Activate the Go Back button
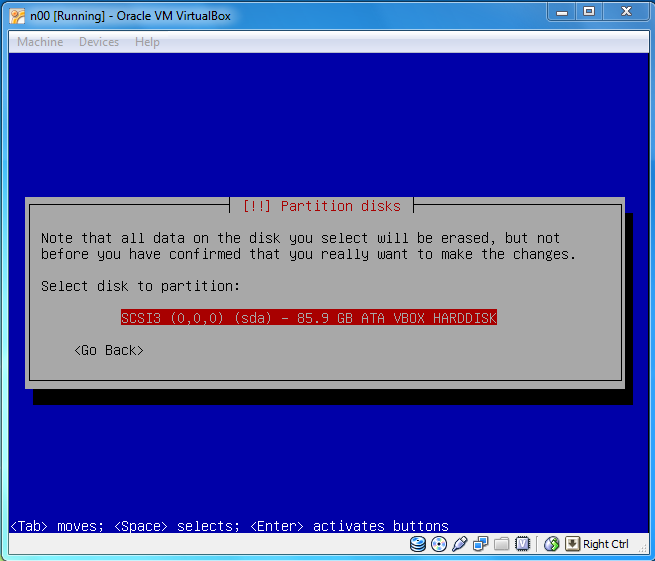The width and height of the screenshot is (655, 561). (x=109, y=350)
